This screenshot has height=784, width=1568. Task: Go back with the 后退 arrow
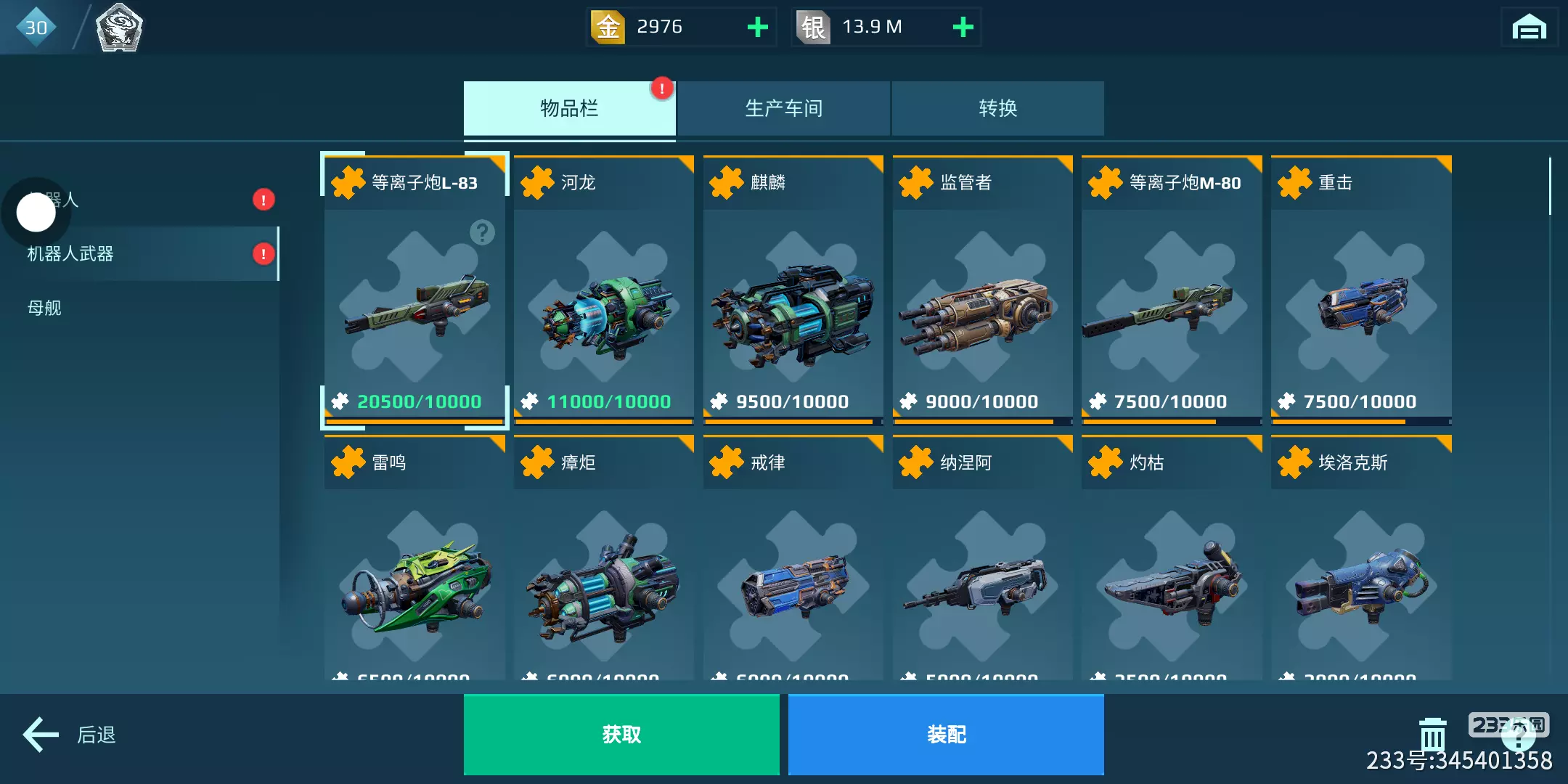(x=70, y=735)
